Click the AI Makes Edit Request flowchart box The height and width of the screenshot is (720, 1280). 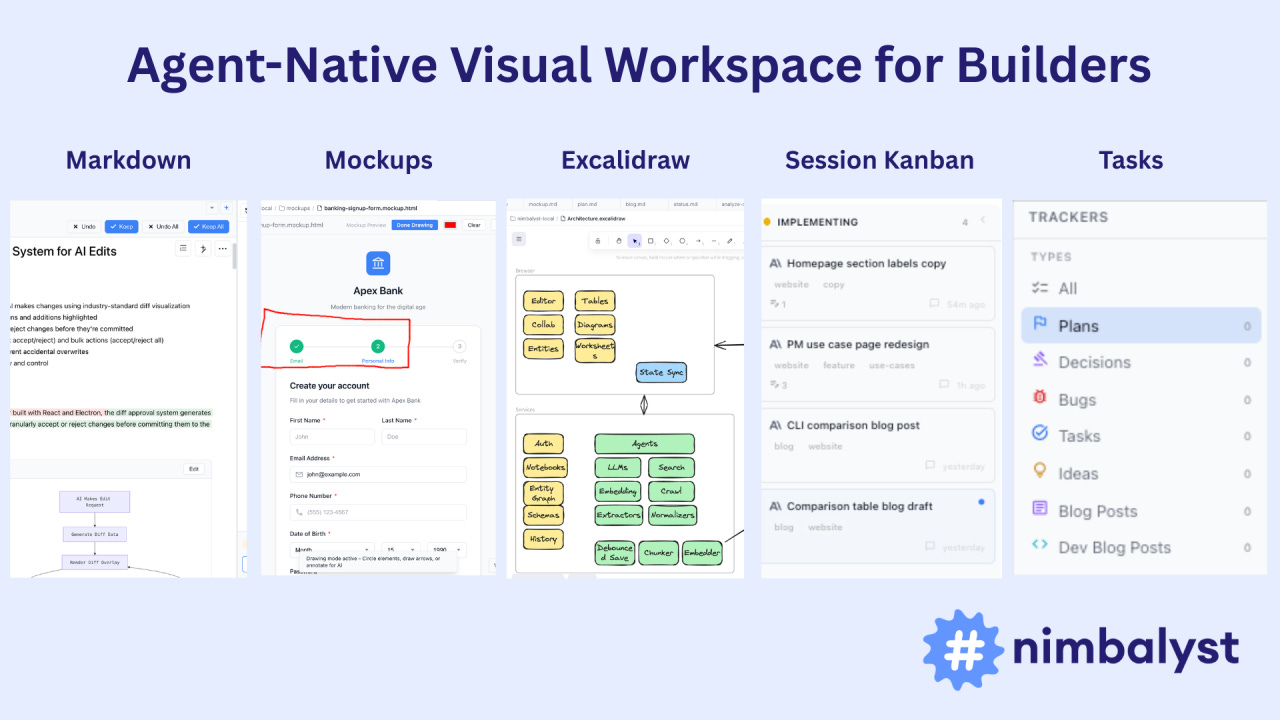click(95, 501)
